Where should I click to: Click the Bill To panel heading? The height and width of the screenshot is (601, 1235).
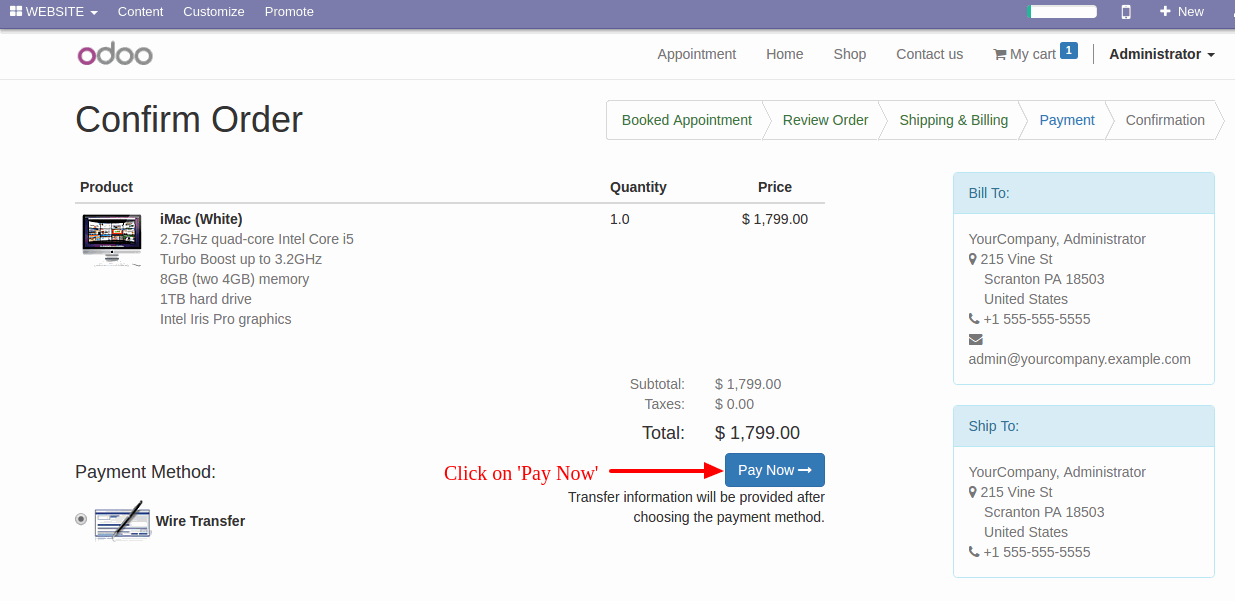click(x=1084, y=193)
